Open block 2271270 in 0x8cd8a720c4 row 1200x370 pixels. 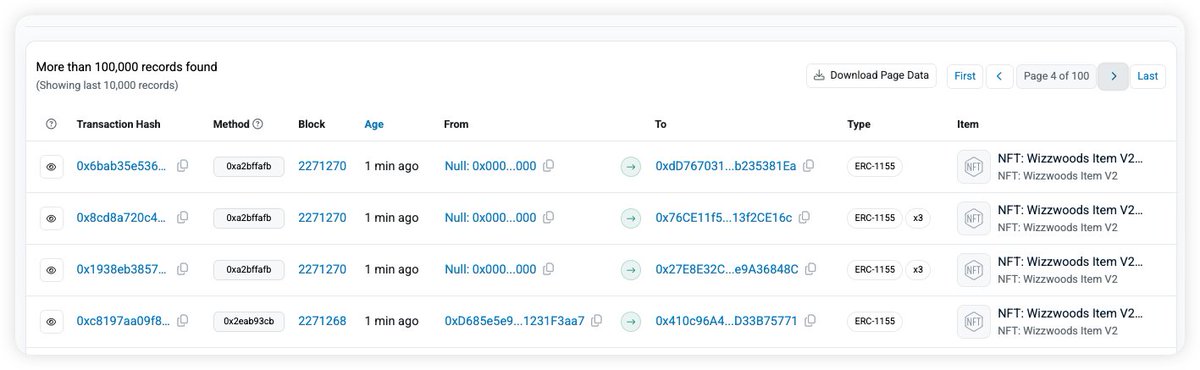(x=322, y=218)
